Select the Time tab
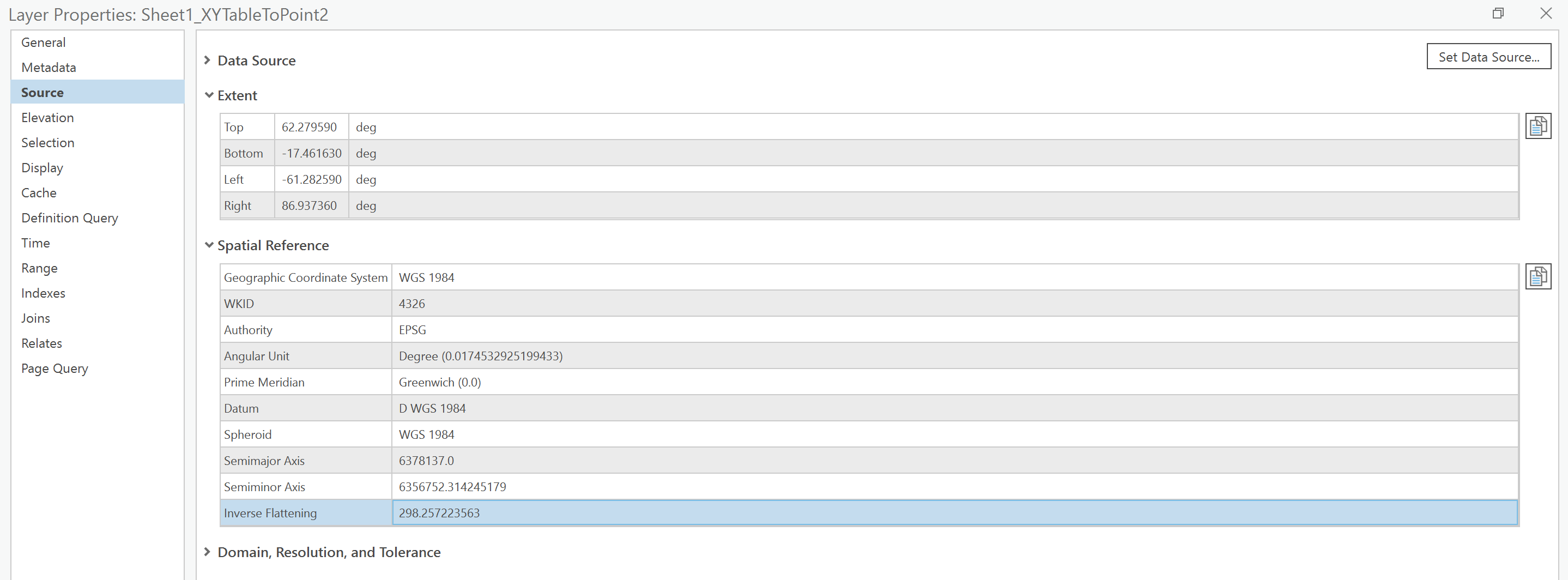The image size is (1568, 580). coord(35,242)
